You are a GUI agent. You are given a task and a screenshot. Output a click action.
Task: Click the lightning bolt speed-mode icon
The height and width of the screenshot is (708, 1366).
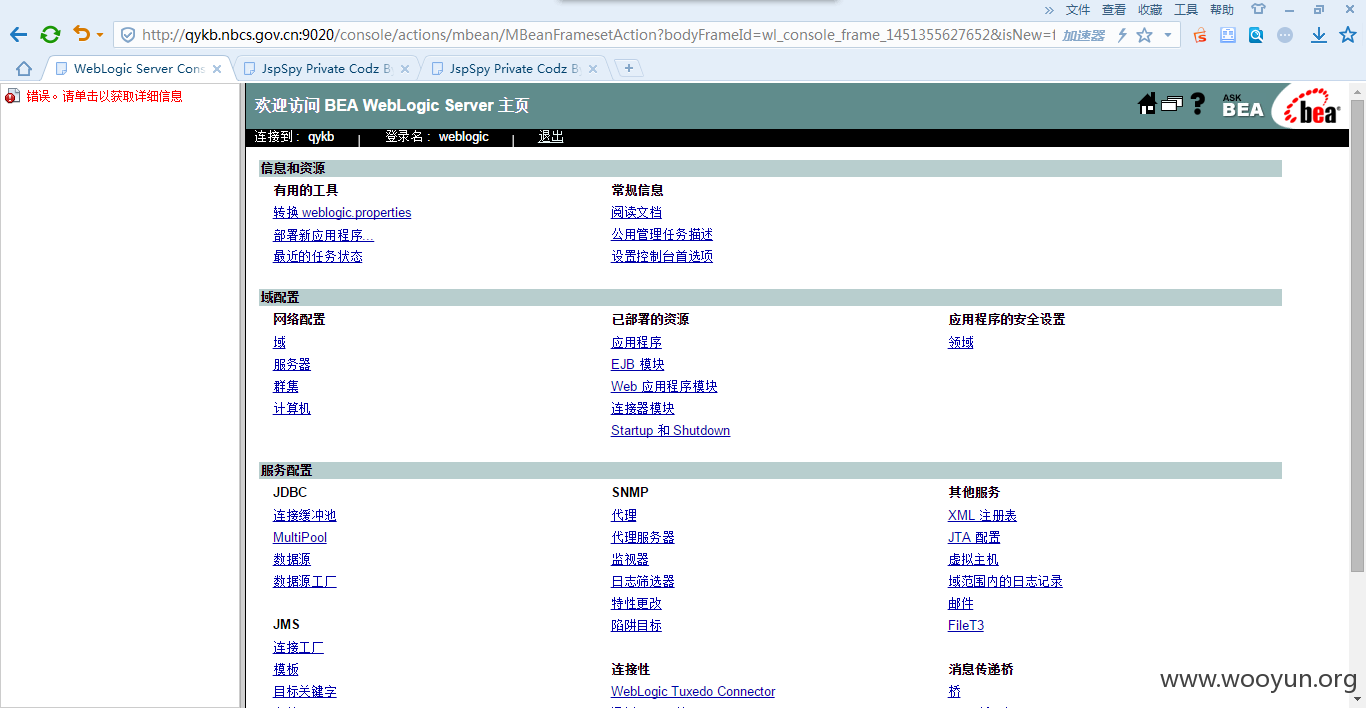(1122, 35)
